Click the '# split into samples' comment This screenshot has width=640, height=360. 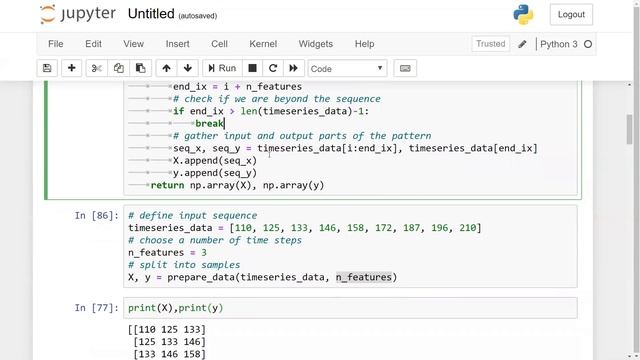click(x=184, y=265)
